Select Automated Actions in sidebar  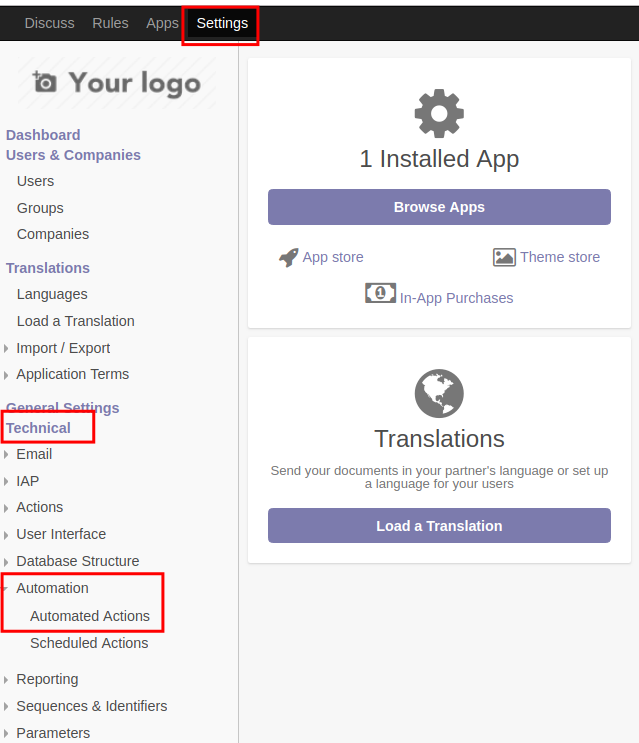tap(90, 616)
